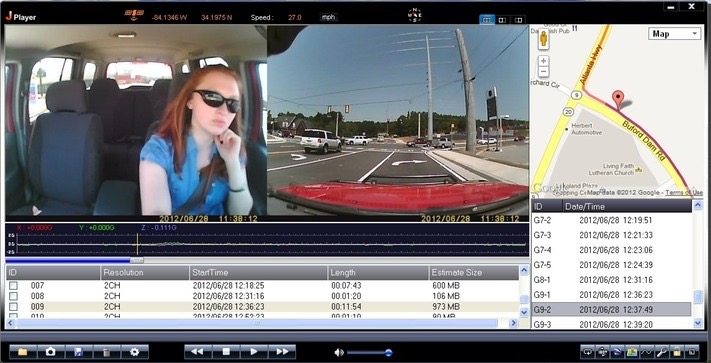Select event G9-2 at 12:37:49
Viewport: 711px width, 363px height.
coord(611,310)
